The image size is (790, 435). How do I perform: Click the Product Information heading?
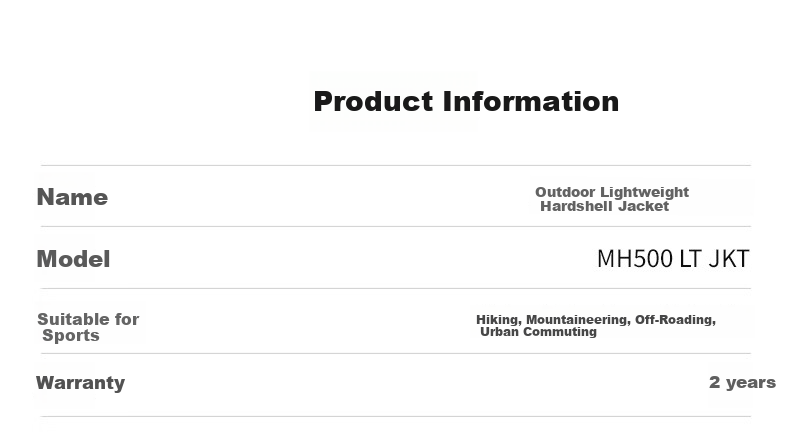coord(466,101)
